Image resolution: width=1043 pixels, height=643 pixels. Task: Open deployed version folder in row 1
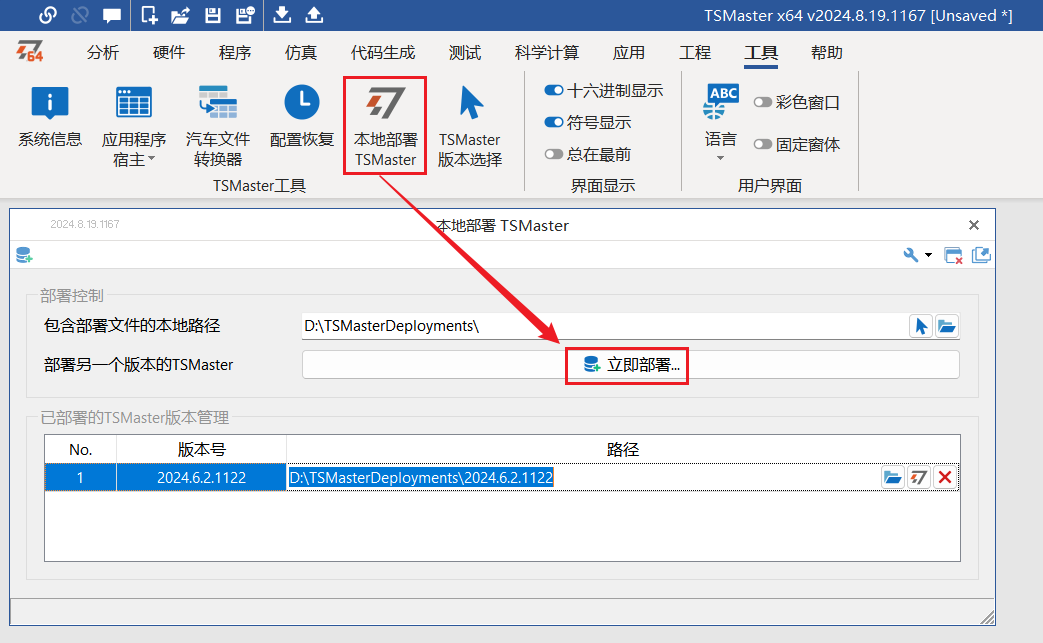[893, 477]
